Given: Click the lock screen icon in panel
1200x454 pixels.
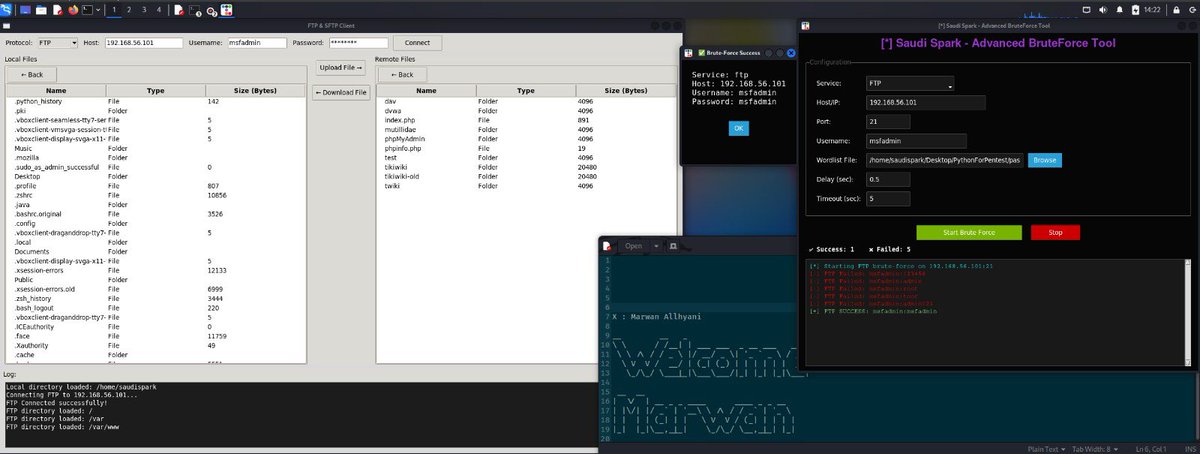Looking at the screenshot, I should click(1174, 9).
